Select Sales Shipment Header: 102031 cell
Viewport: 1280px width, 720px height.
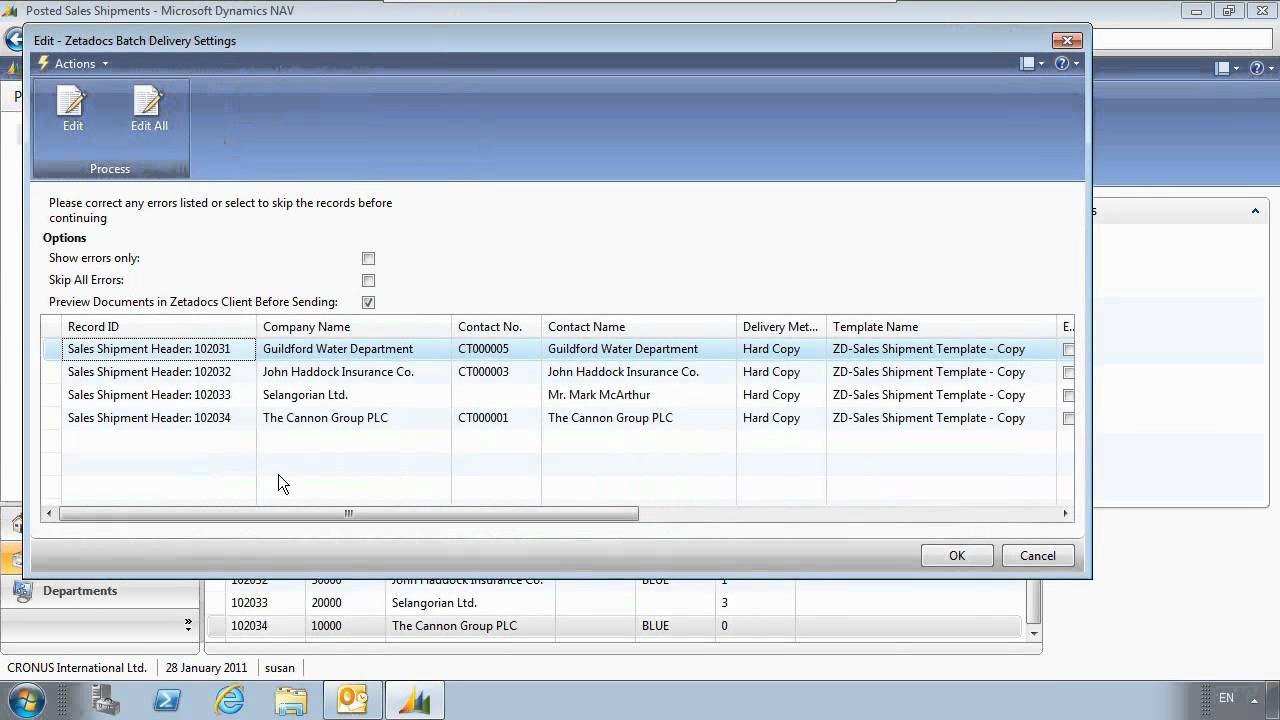(x=159, y=349)
